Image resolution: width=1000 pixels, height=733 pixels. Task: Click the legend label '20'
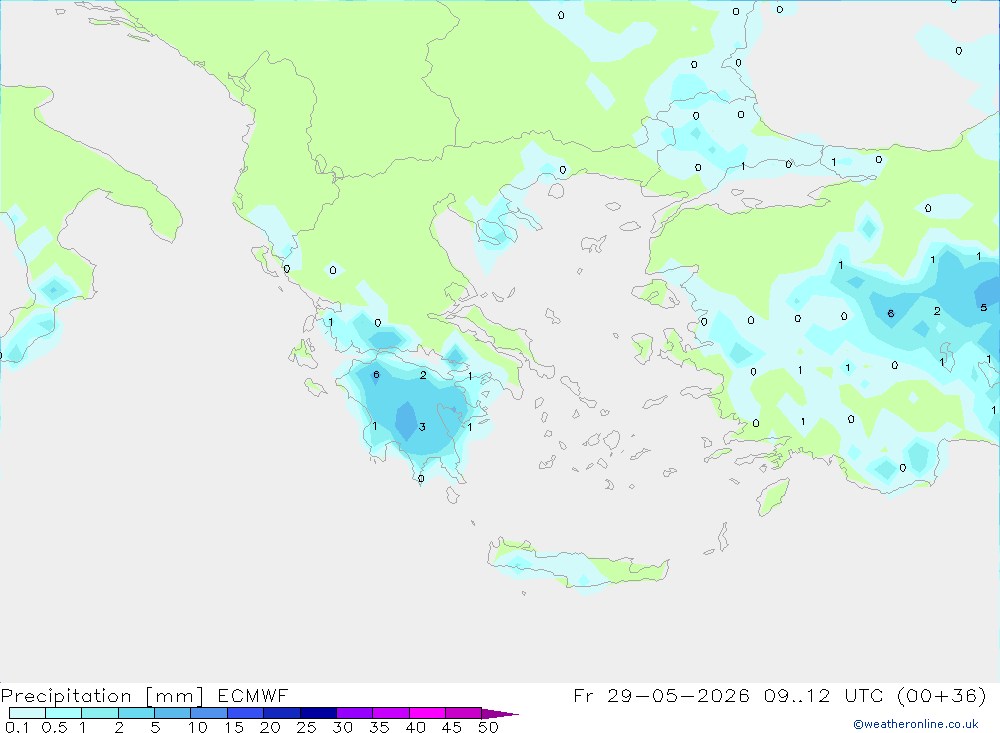coord(270,727)
